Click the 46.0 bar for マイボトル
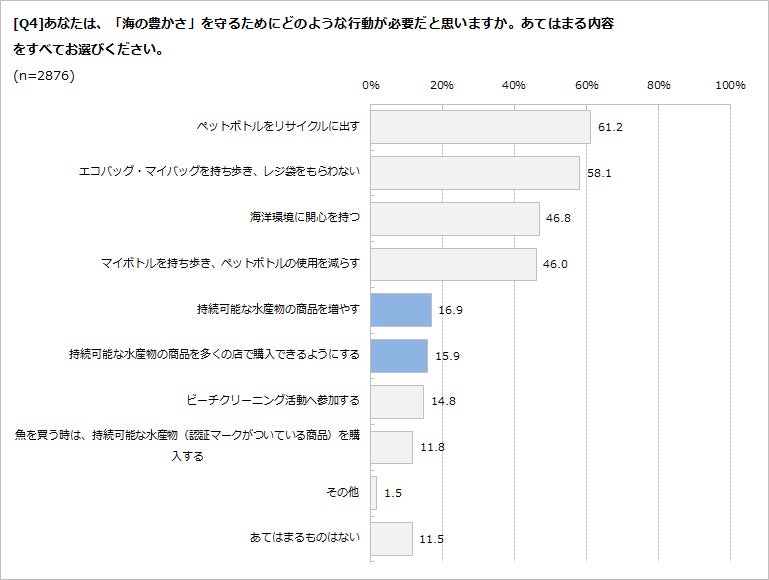Screen dimensions: 769x580 coord(453,264)
